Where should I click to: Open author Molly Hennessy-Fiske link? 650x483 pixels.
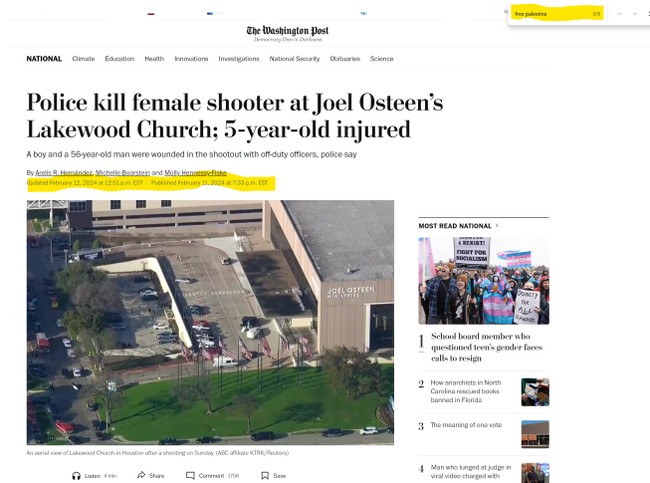coord(196,172)
